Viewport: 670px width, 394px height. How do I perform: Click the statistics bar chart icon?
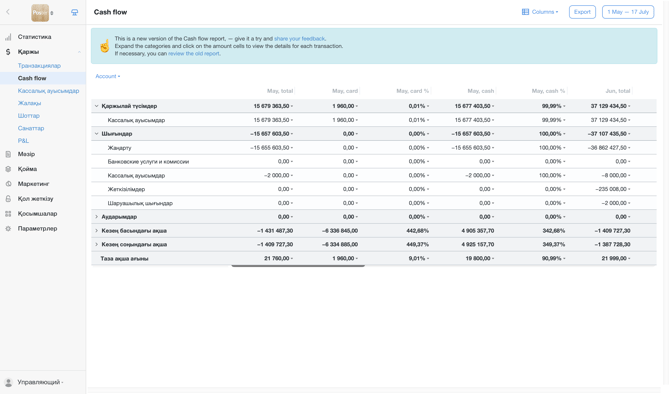(8, 37)
